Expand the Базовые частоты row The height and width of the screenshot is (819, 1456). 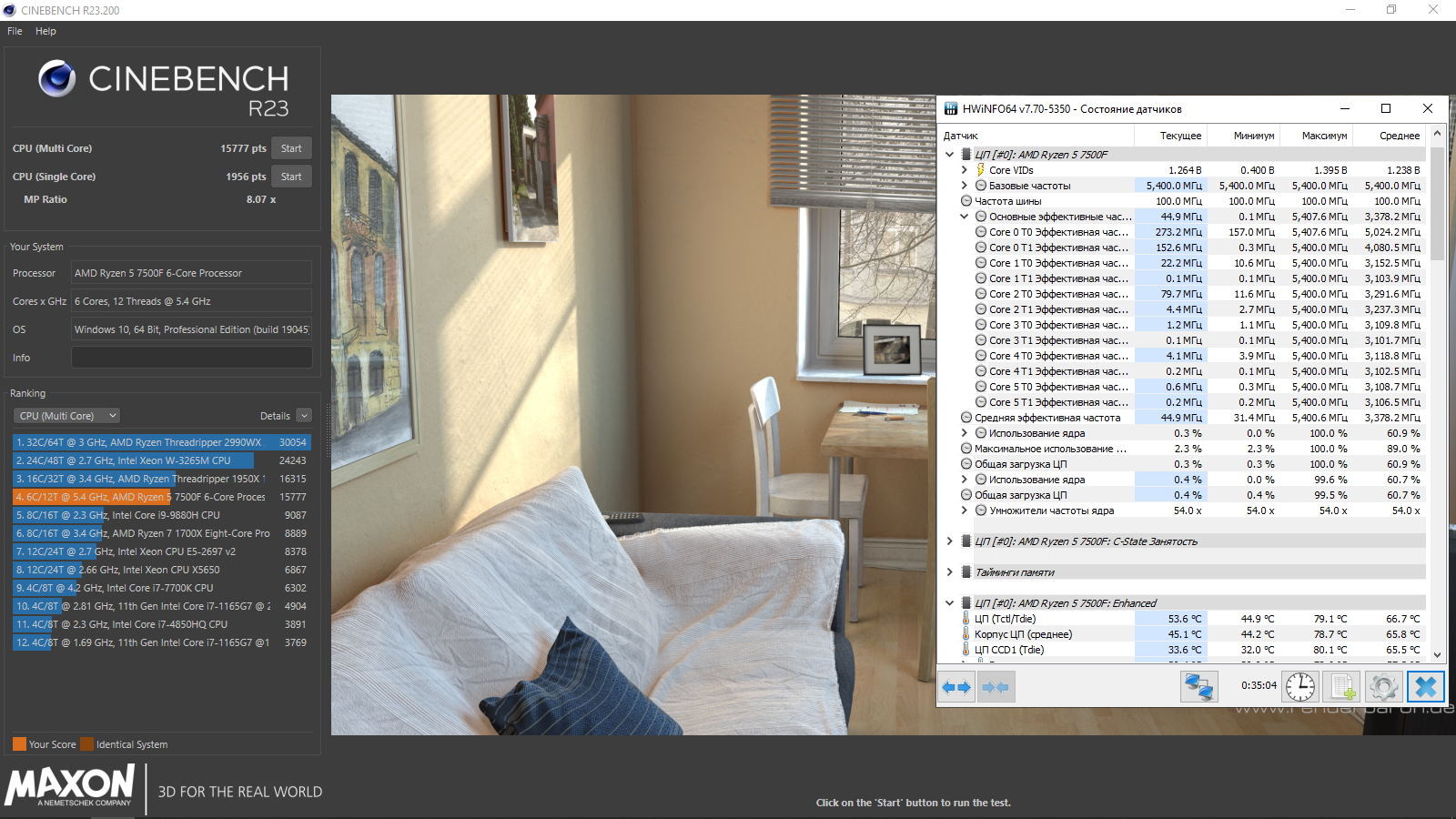point(965,186)
